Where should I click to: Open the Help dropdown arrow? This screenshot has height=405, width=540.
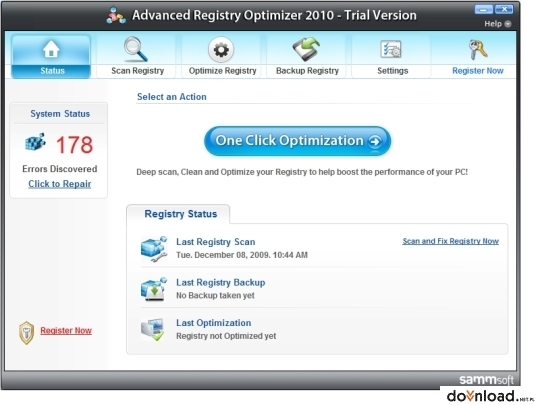[x=508, y=24]
